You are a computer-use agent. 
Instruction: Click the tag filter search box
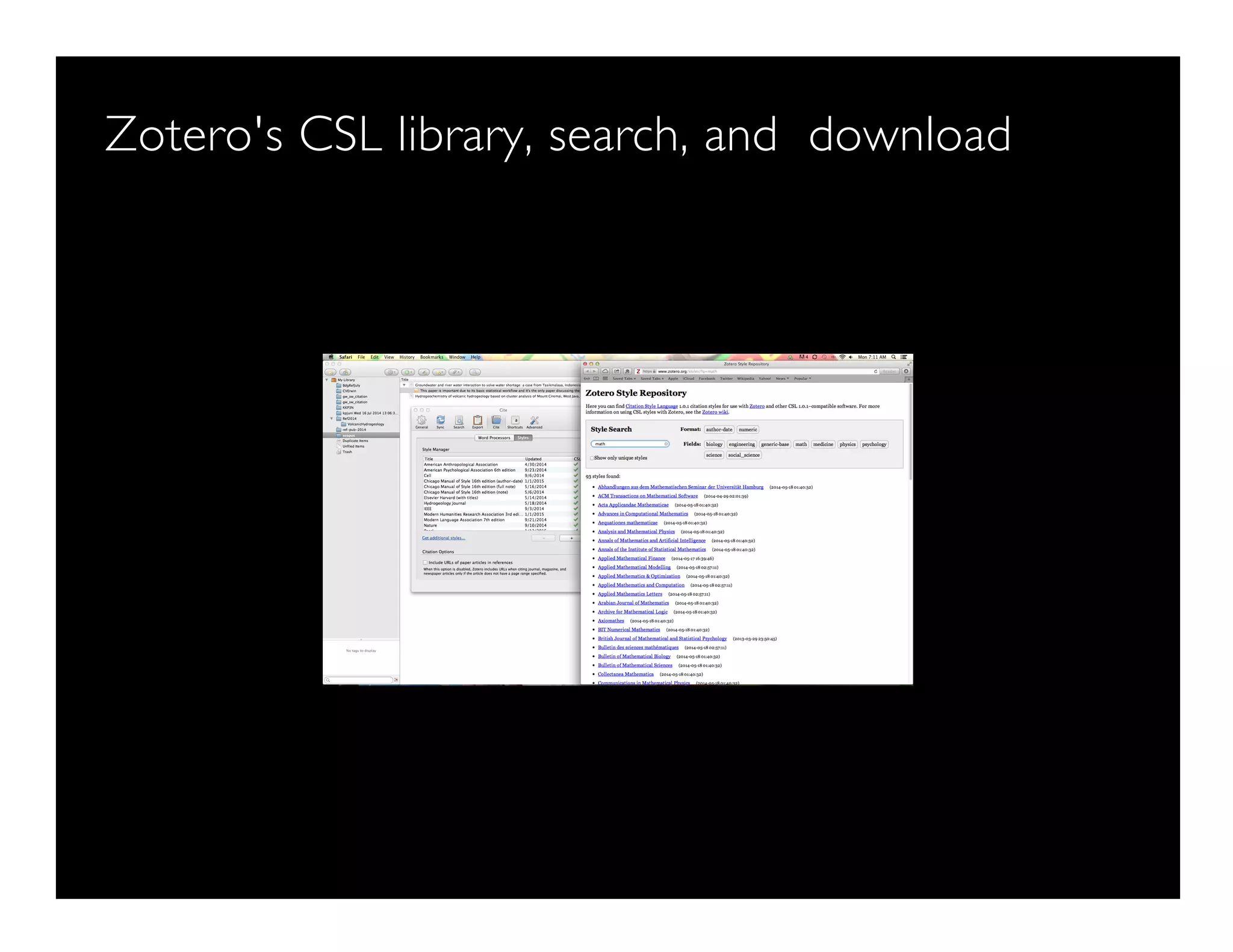(x=359, y=680)
